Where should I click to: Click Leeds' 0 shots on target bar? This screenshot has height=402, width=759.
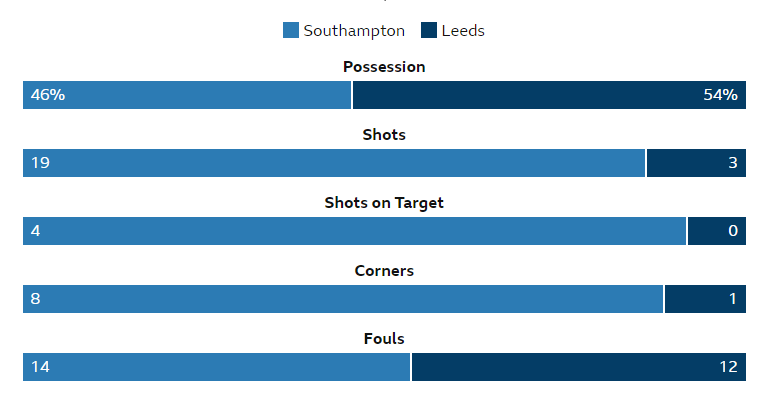717,231
